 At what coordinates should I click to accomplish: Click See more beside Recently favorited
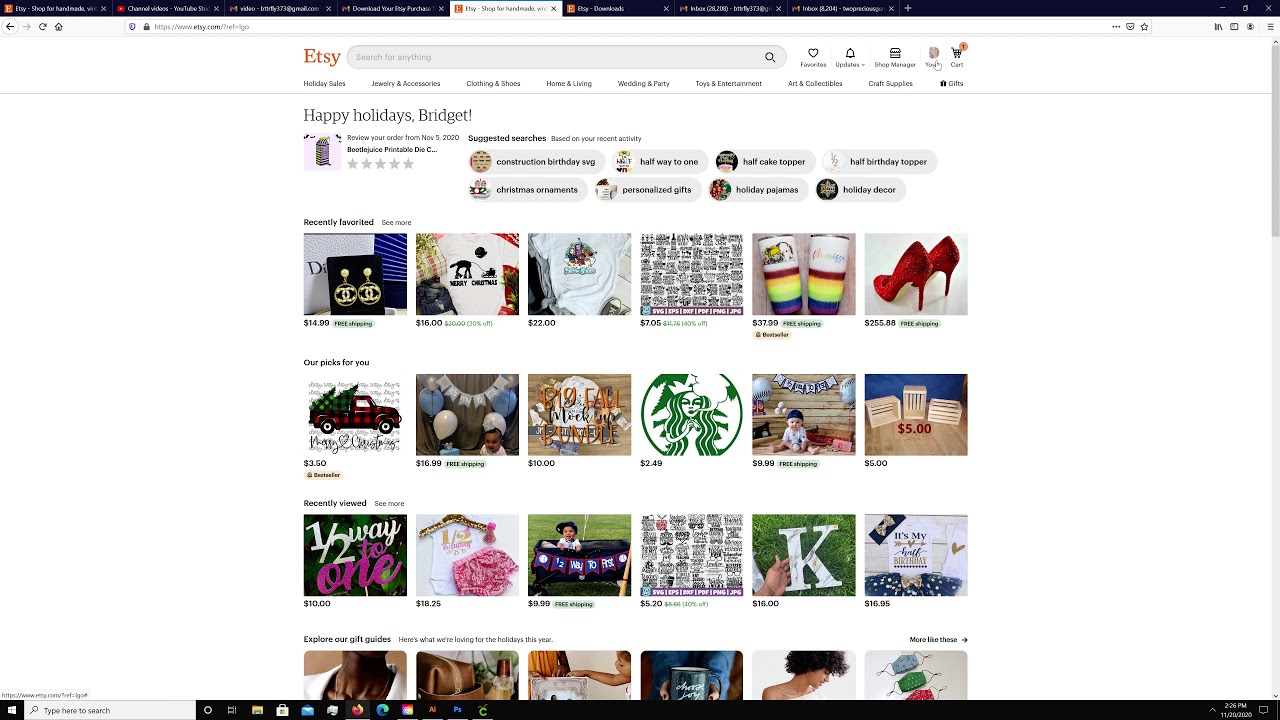pyautogui.click(x=396, y=223)
